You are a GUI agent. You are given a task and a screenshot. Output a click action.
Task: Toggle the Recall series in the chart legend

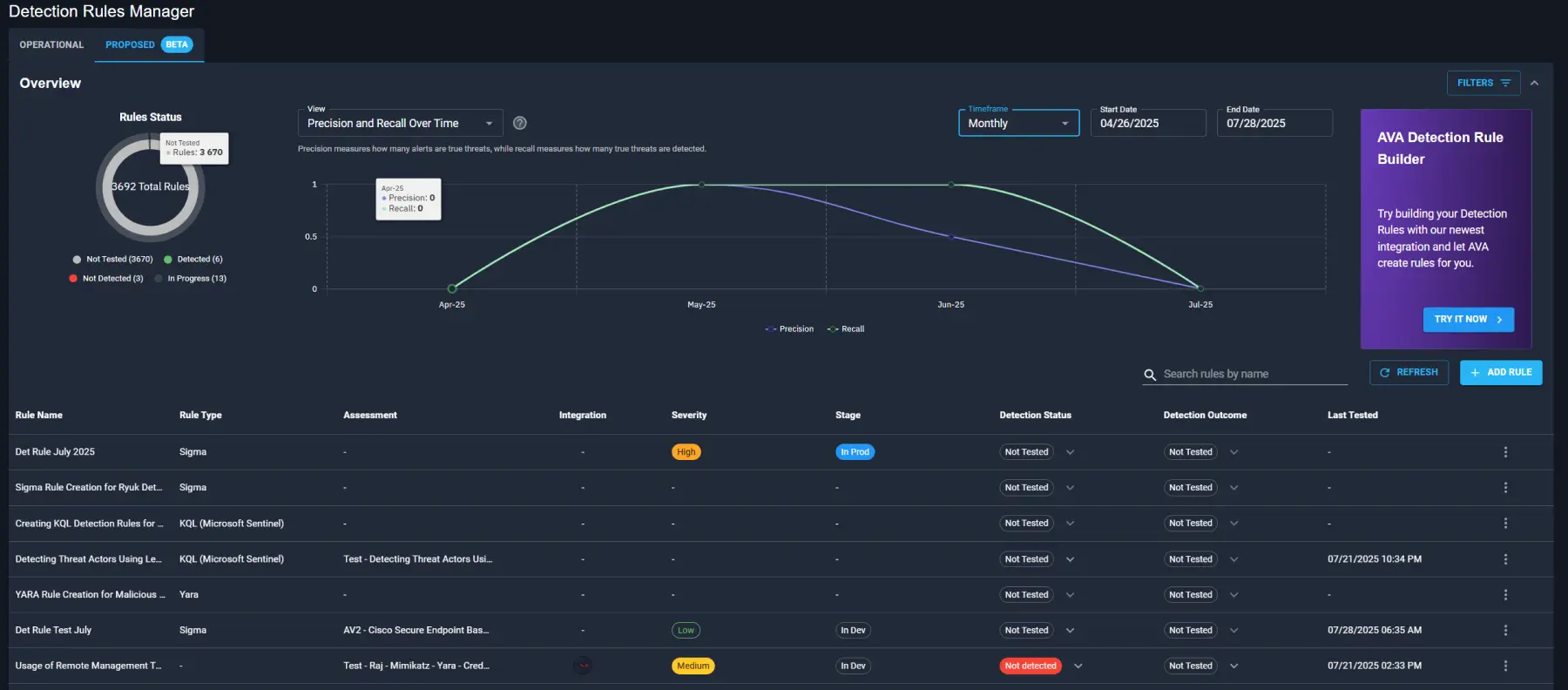pos(846,329)
